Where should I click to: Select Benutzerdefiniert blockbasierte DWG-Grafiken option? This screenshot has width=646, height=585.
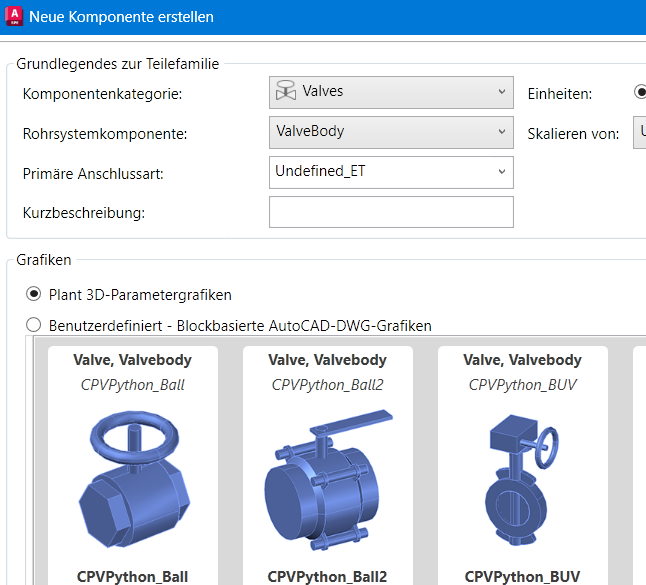[x=34, y=325]
